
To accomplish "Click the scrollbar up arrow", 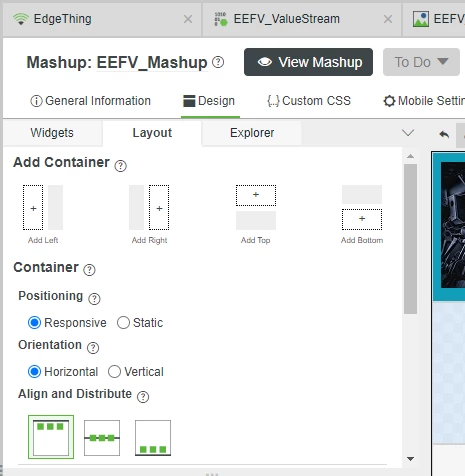I will pyautogui.click(x=410, y=156).
